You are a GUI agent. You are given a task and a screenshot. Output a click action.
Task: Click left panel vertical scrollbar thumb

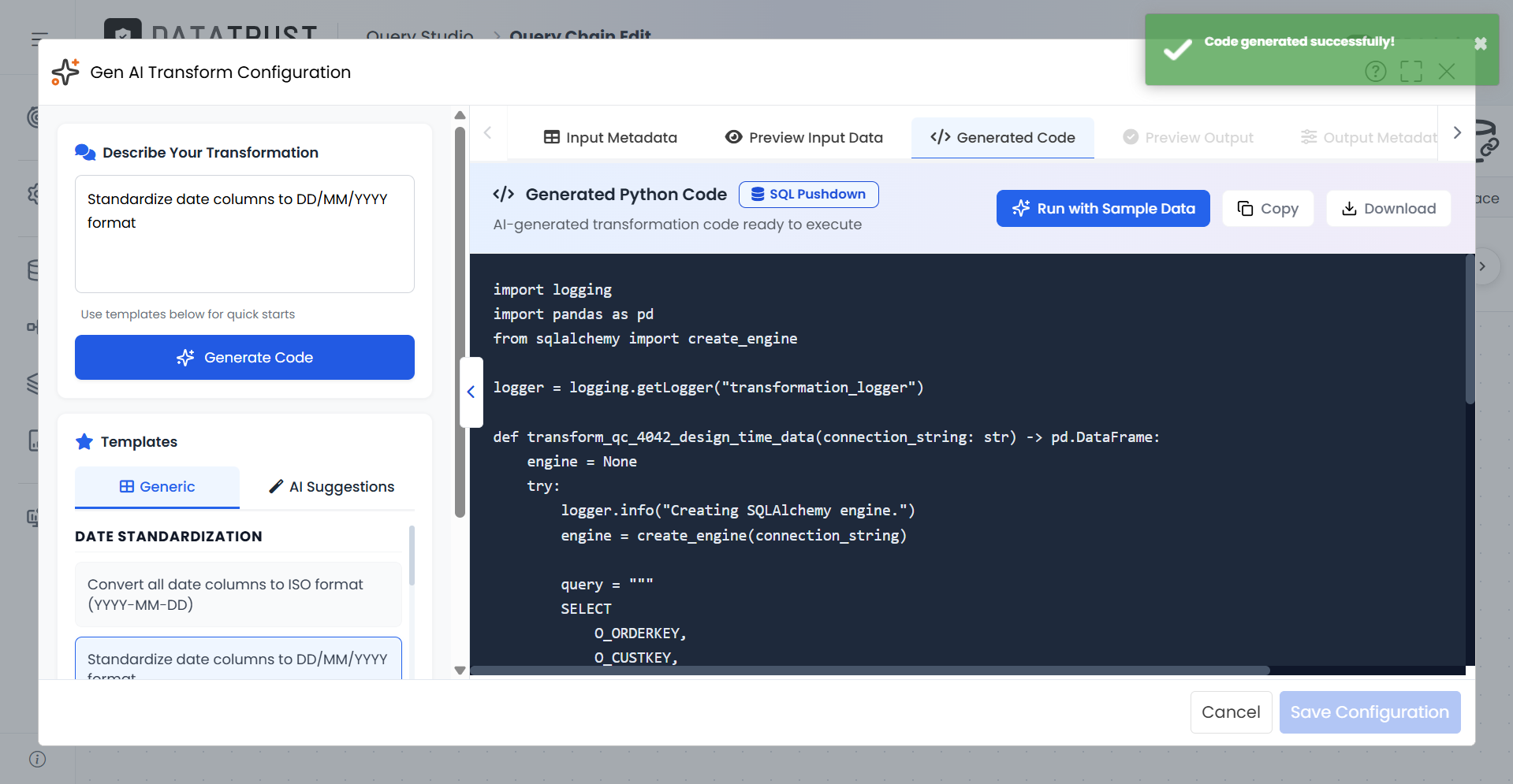[460, 322]
